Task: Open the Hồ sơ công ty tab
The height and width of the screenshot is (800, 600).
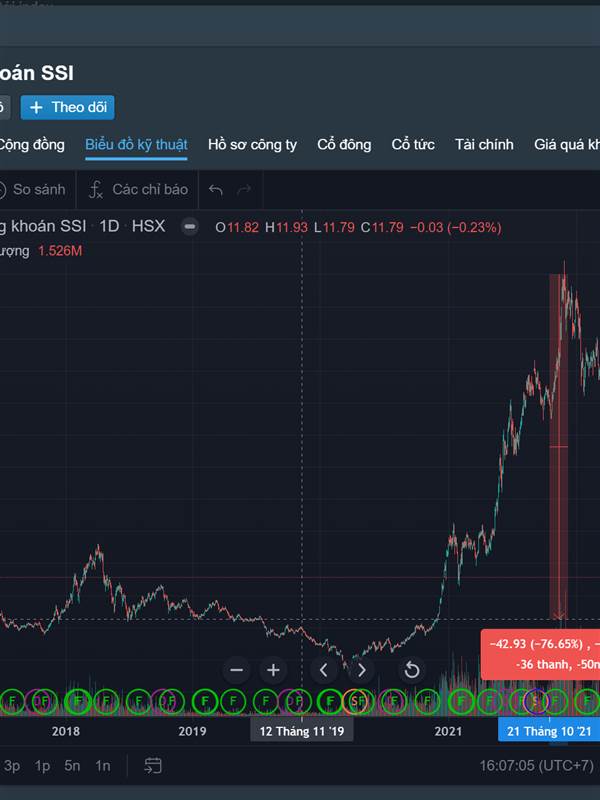Action: coord(252,145)
